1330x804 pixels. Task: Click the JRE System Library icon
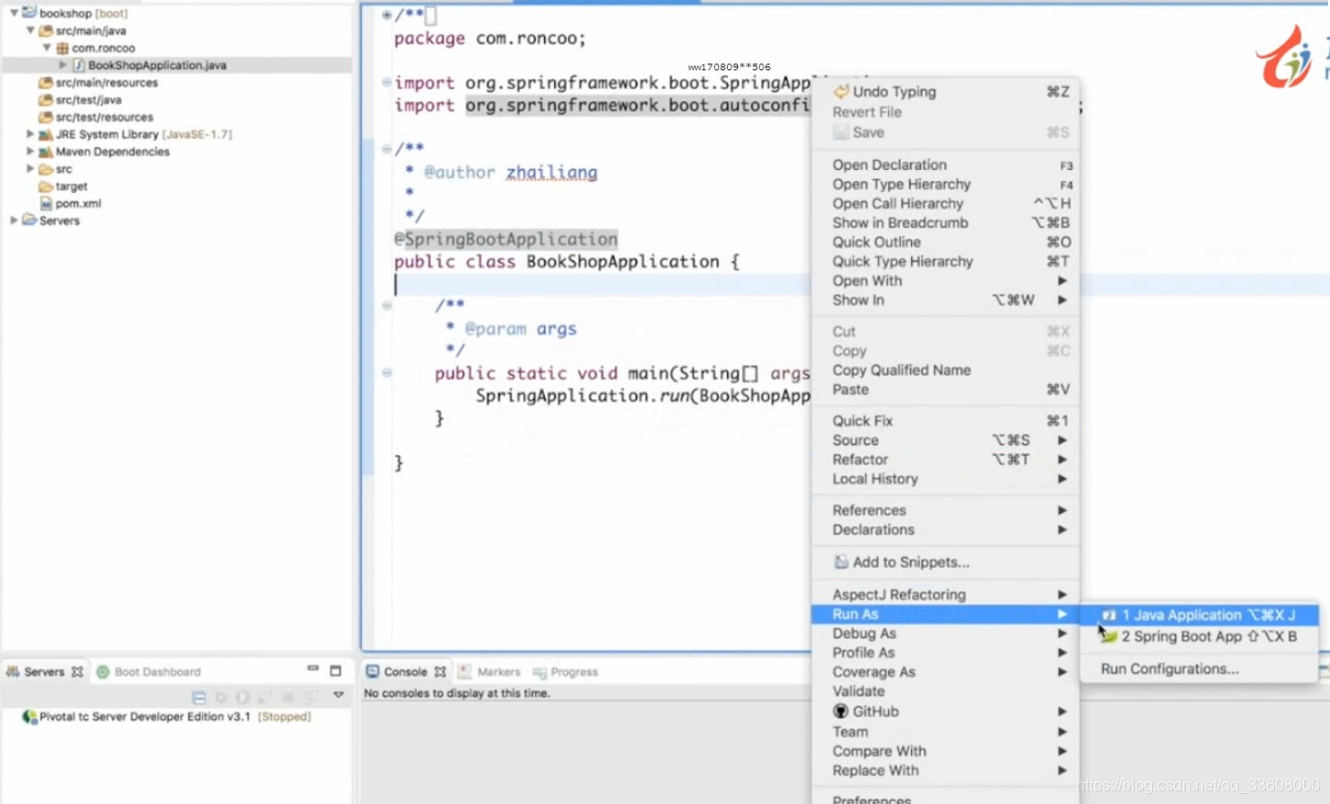pos(45,134)
